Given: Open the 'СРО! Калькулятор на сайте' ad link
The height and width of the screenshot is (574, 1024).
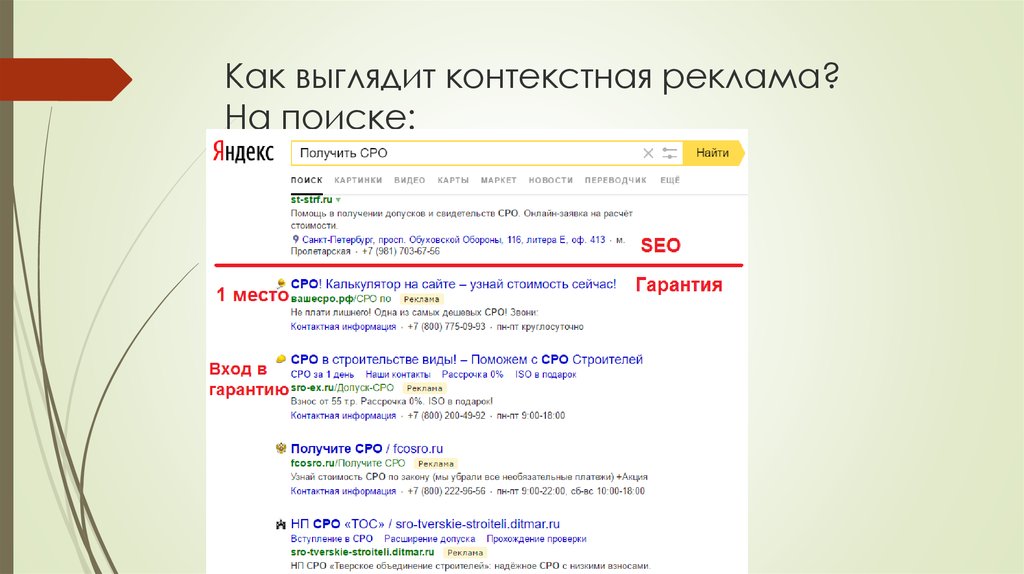Looking at the screenshot, I should (x=453, y=284).
